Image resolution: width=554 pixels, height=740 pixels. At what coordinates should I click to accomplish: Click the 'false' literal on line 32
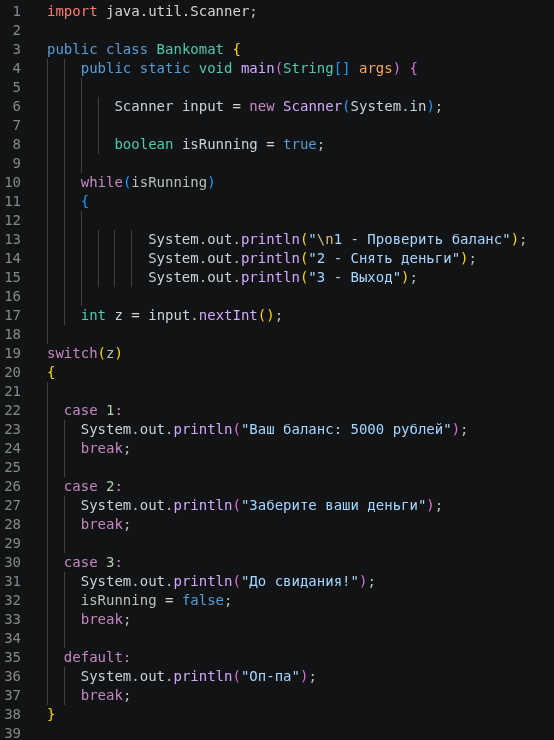(203, 600)
